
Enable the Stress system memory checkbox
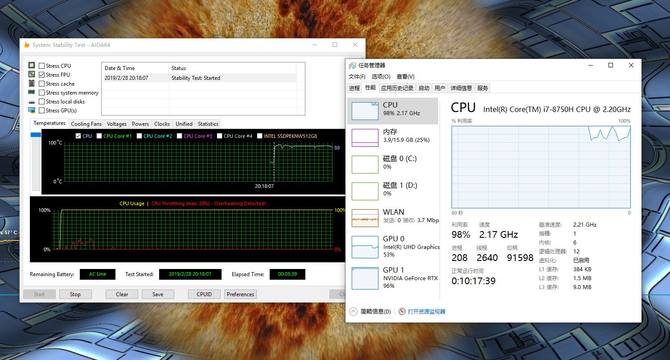41,93
